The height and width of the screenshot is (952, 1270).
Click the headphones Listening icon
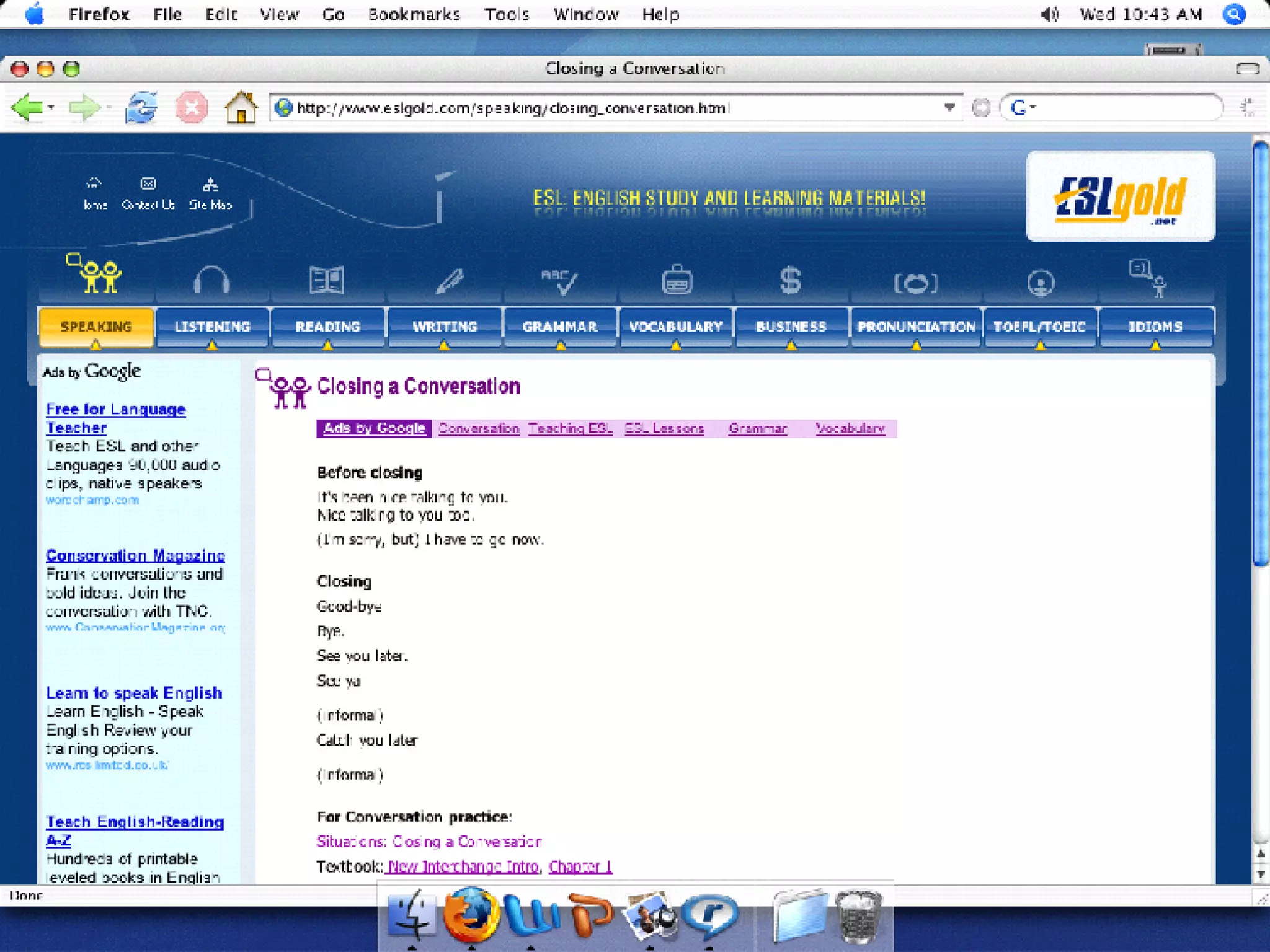(x=211, y=280)
